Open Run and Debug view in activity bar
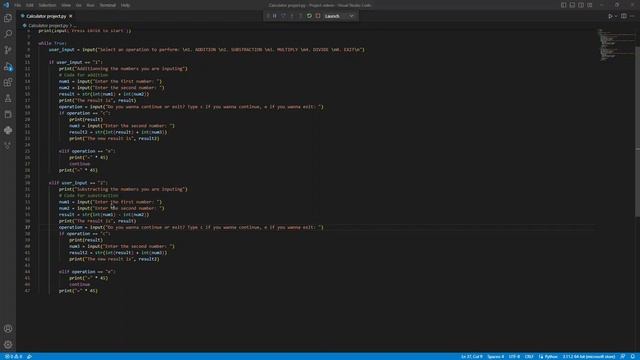Screen dimensions: 640x360 8,67
